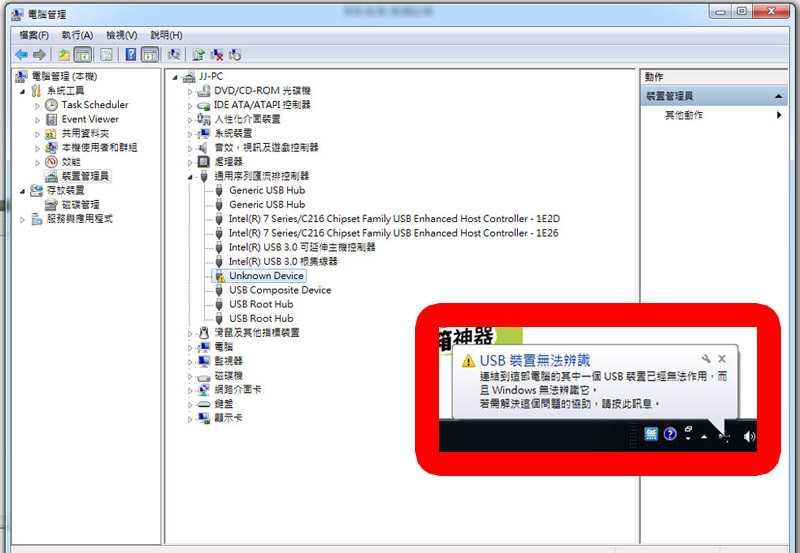The image size is (800, 553).
Task: Click the 監視器 monitor icon
Action: point(204,361)
